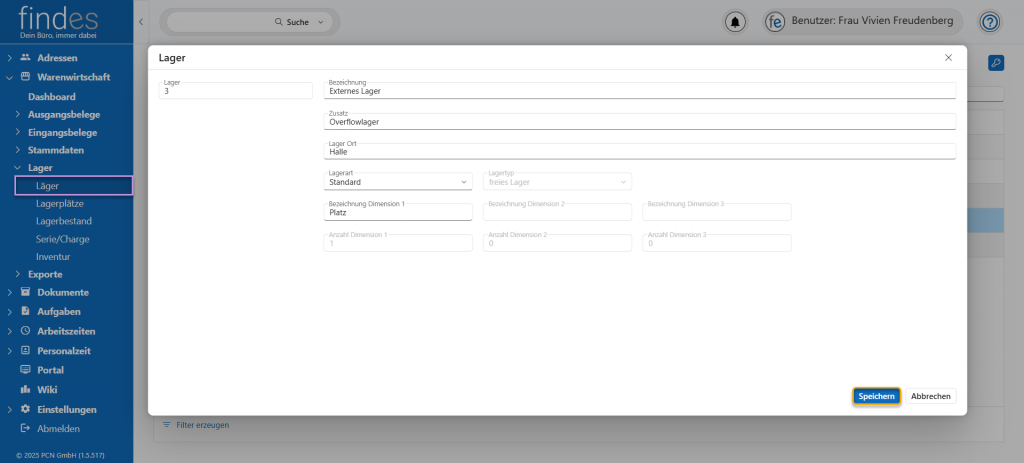
Task: Close the Lager dialog
Action: click(x=948, y=58)
